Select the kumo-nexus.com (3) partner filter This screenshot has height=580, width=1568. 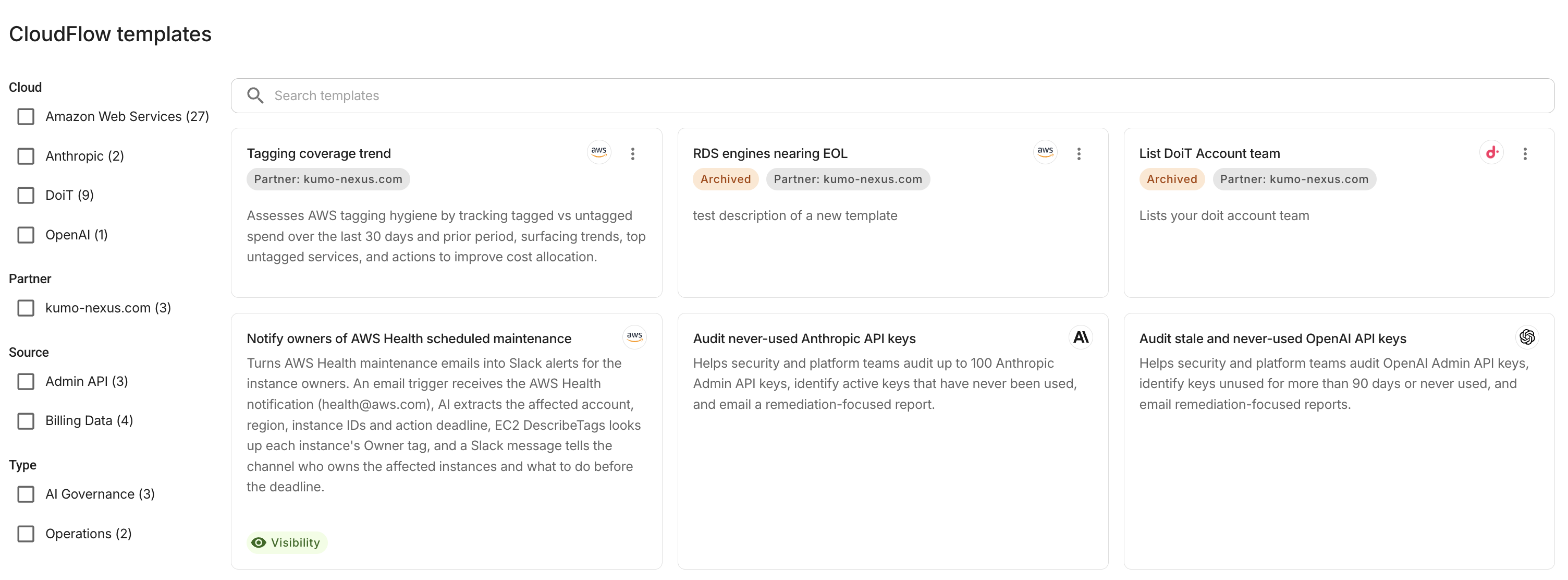[26, 308]
